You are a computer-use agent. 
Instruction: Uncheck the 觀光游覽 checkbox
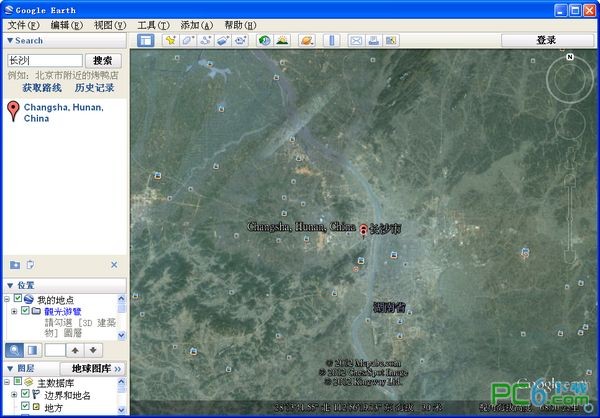25,310
